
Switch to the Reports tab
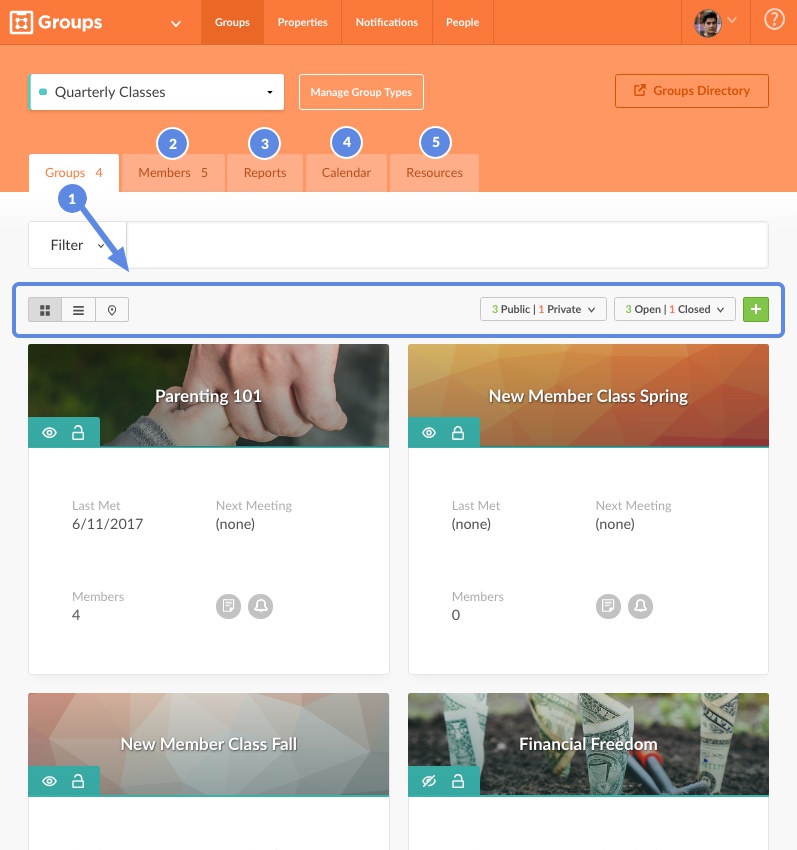265,173
